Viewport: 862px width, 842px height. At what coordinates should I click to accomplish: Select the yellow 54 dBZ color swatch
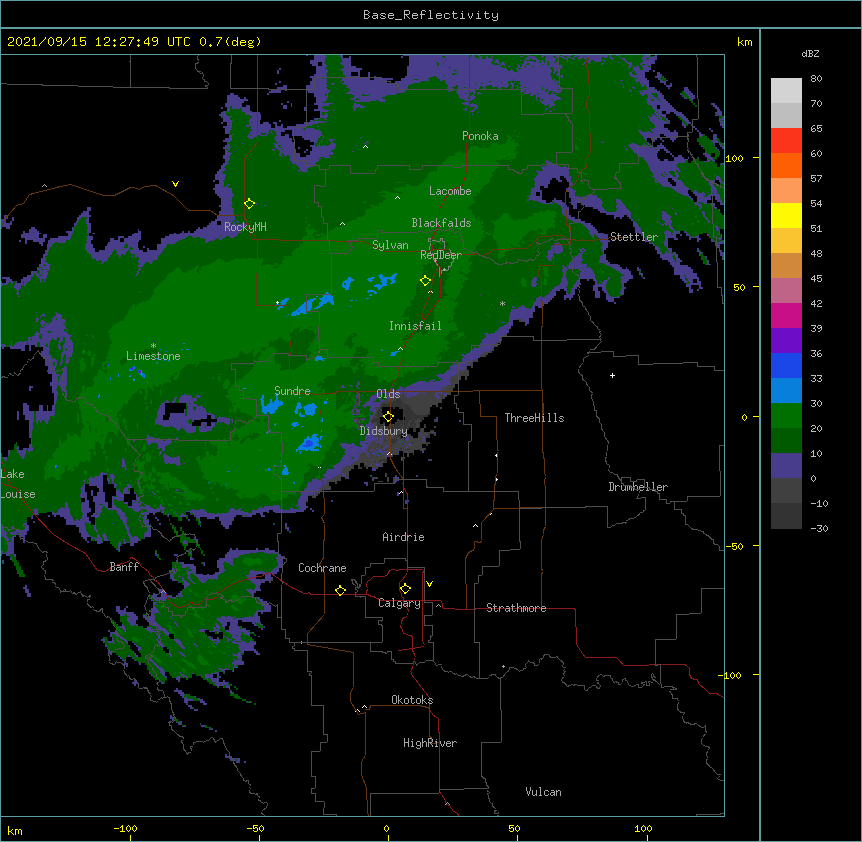[x=786, y=215]
